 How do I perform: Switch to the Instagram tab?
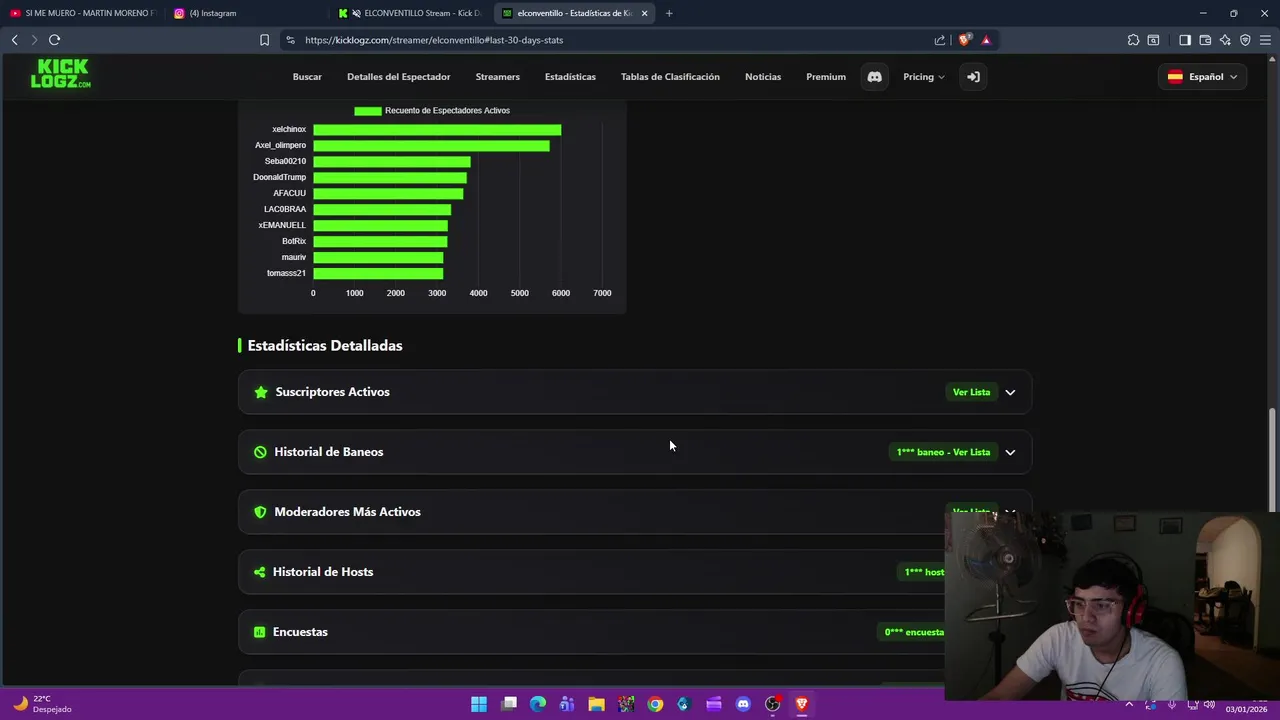[x=245, y=13]
